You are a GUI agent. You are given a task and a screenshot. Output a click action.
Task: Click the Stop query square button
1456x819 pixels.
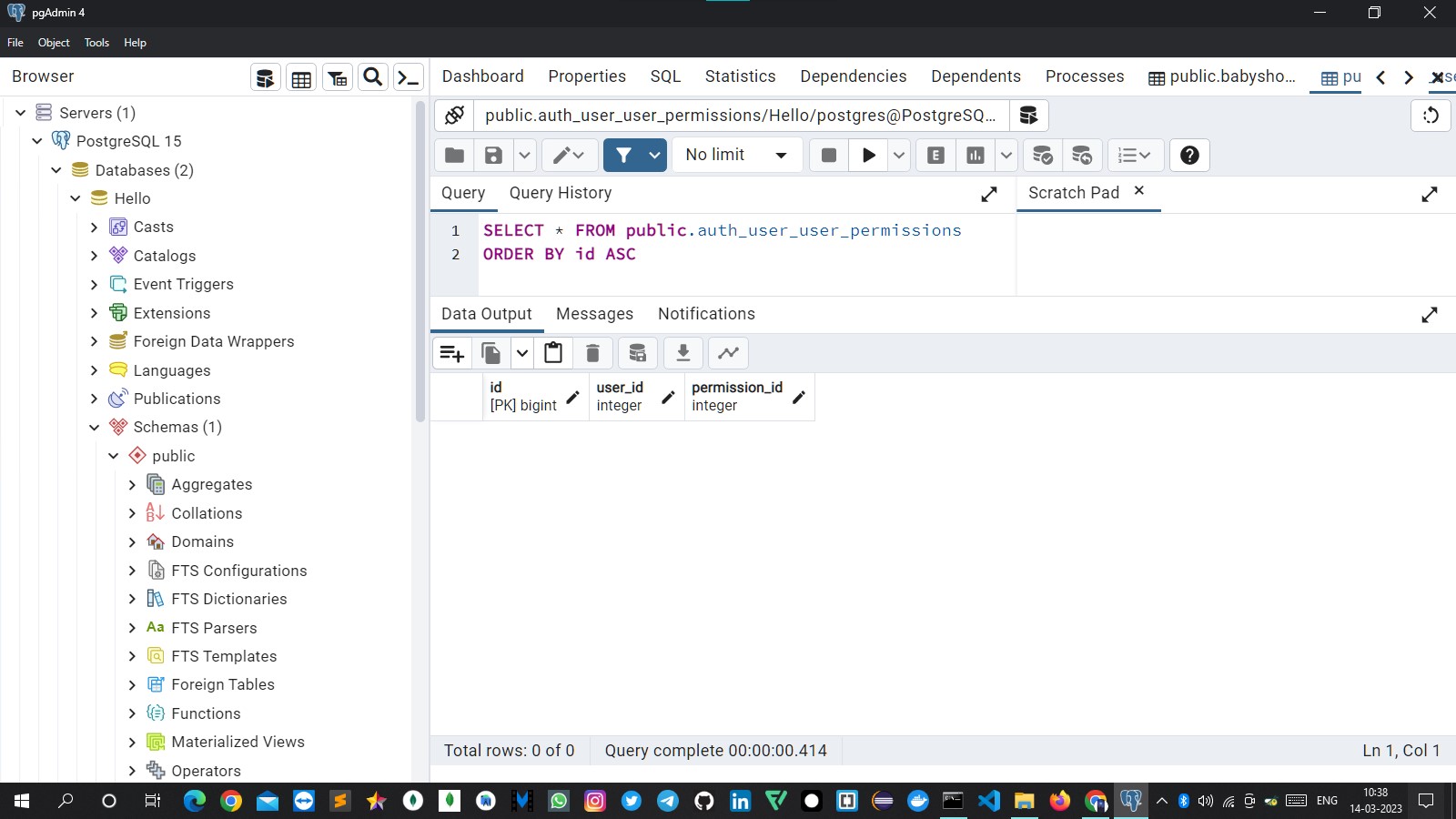pos(829,155)
